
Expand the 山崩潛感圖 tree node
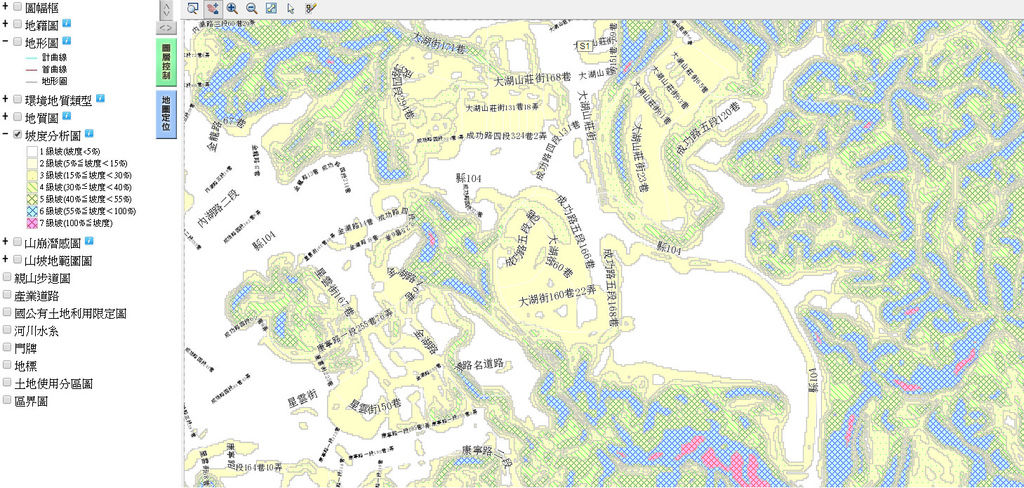point(5,242)
